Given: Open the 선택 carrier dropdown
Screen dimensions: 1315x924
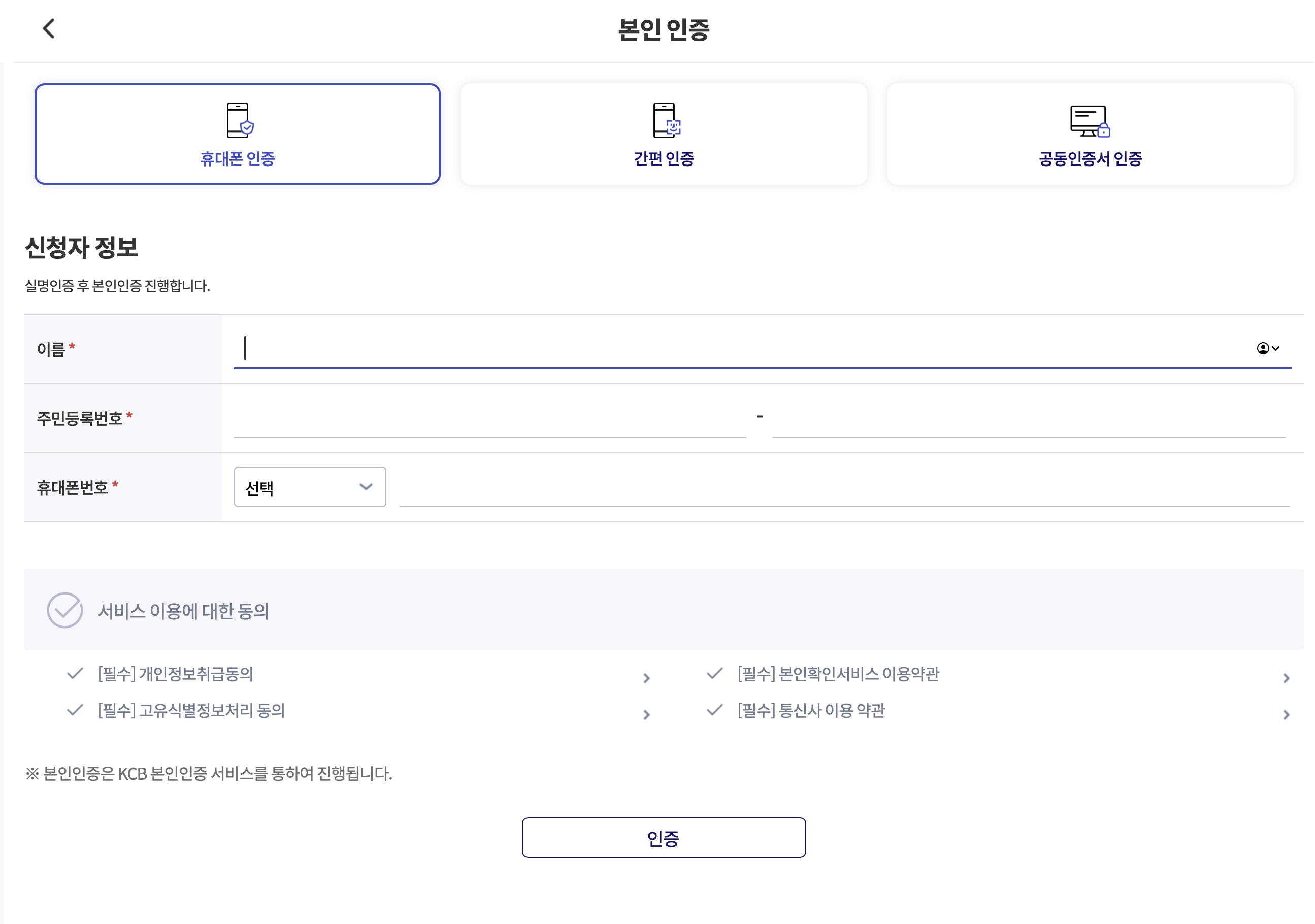Looking at the screenshot, I should [310, 487].
